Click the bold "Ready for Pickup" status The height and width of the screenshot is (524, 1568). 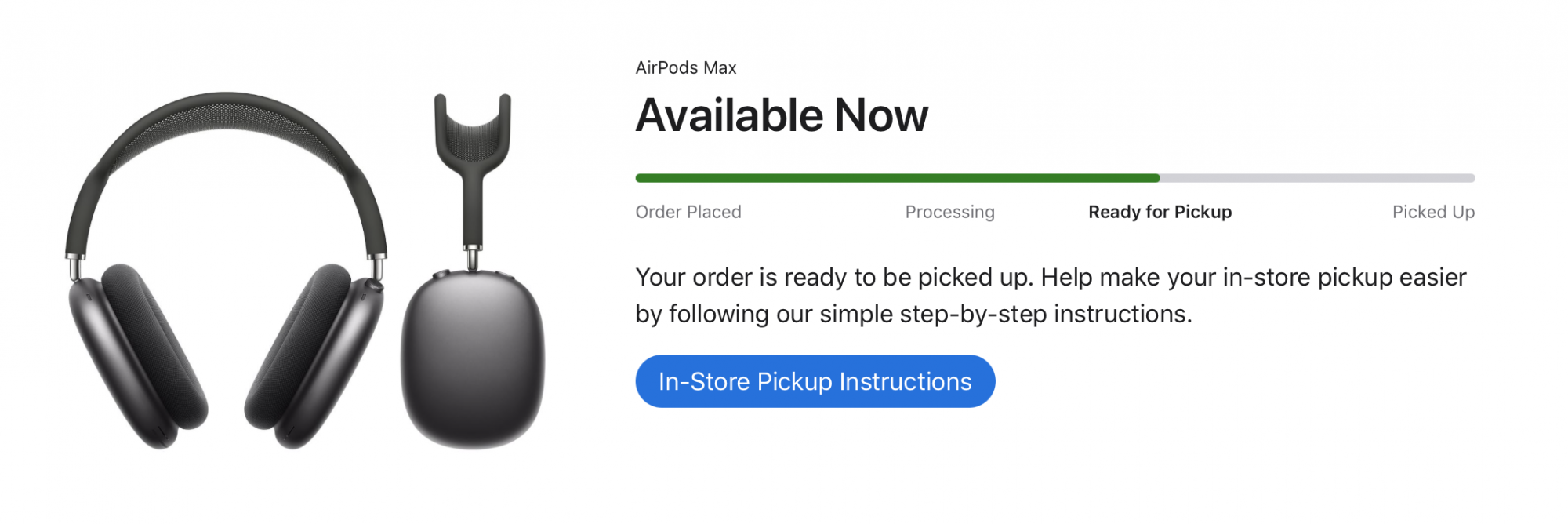coord(1160,212)
